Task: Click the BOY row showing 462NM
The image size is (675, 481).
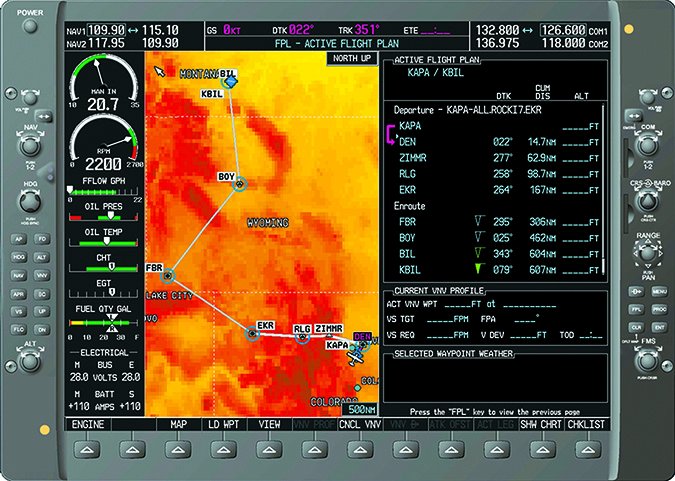Action: [495, 238]
